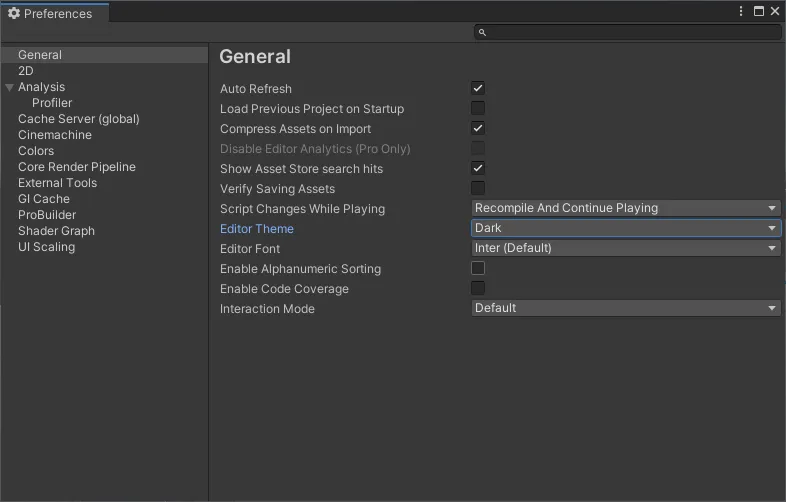Image resolution: width=786 pixels, height=502 pixels.
Task: Open the Interaction Mode dropdown
Action: (x=626, y=308)
